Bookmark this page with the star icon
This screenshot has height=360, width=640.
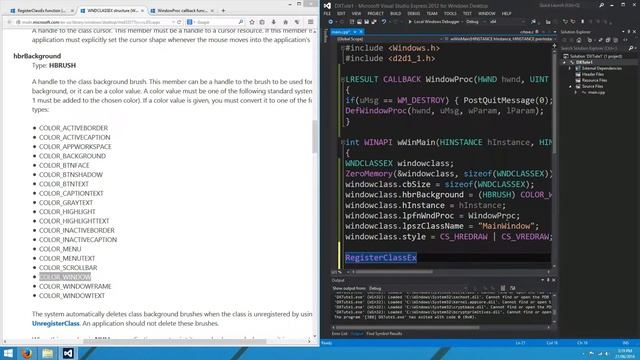[252, 22]
